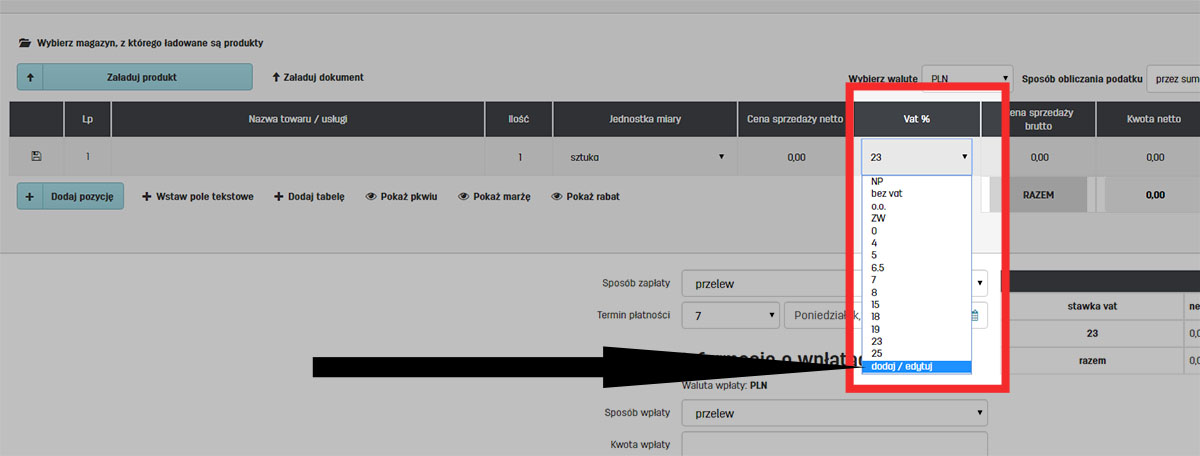
Task: Open the calendar icon for payment date
Action: coord(975,315)
